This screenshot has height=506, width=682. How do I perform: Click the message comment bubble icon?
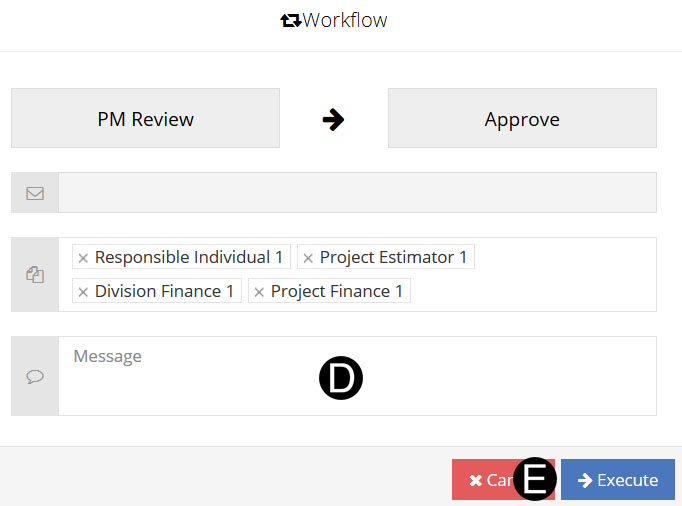[35, 376]
